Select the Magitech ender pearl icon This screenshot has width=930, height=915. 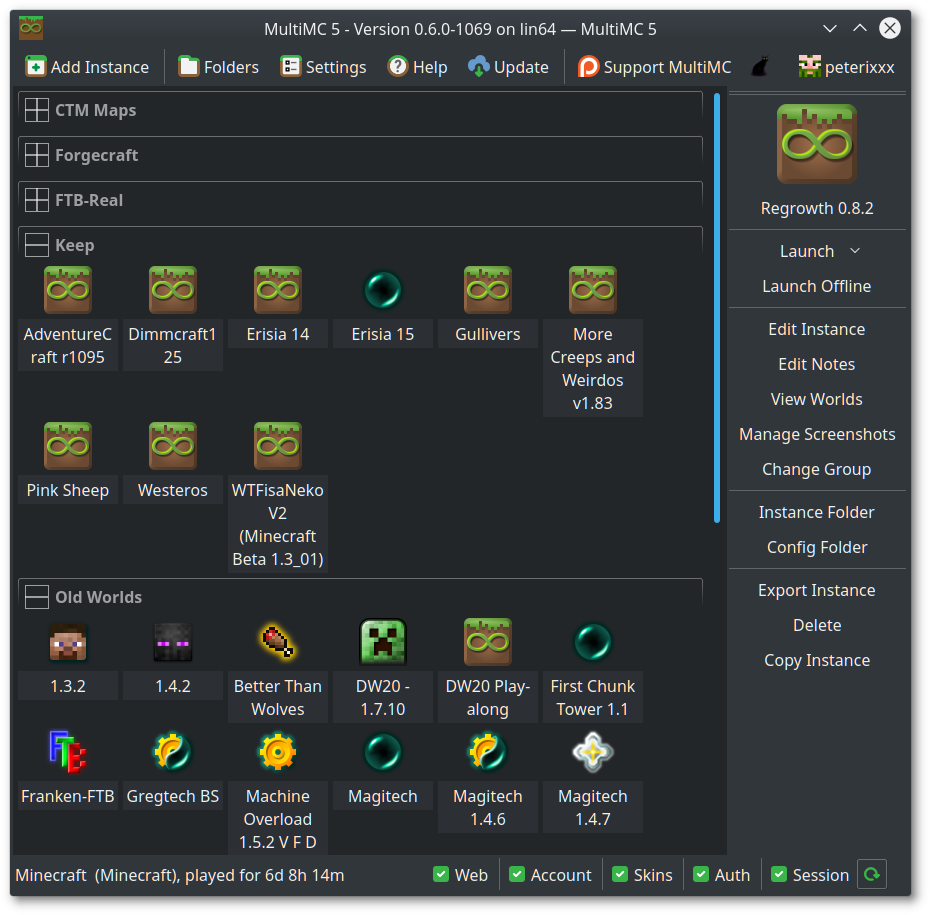[x=383, y=752]
